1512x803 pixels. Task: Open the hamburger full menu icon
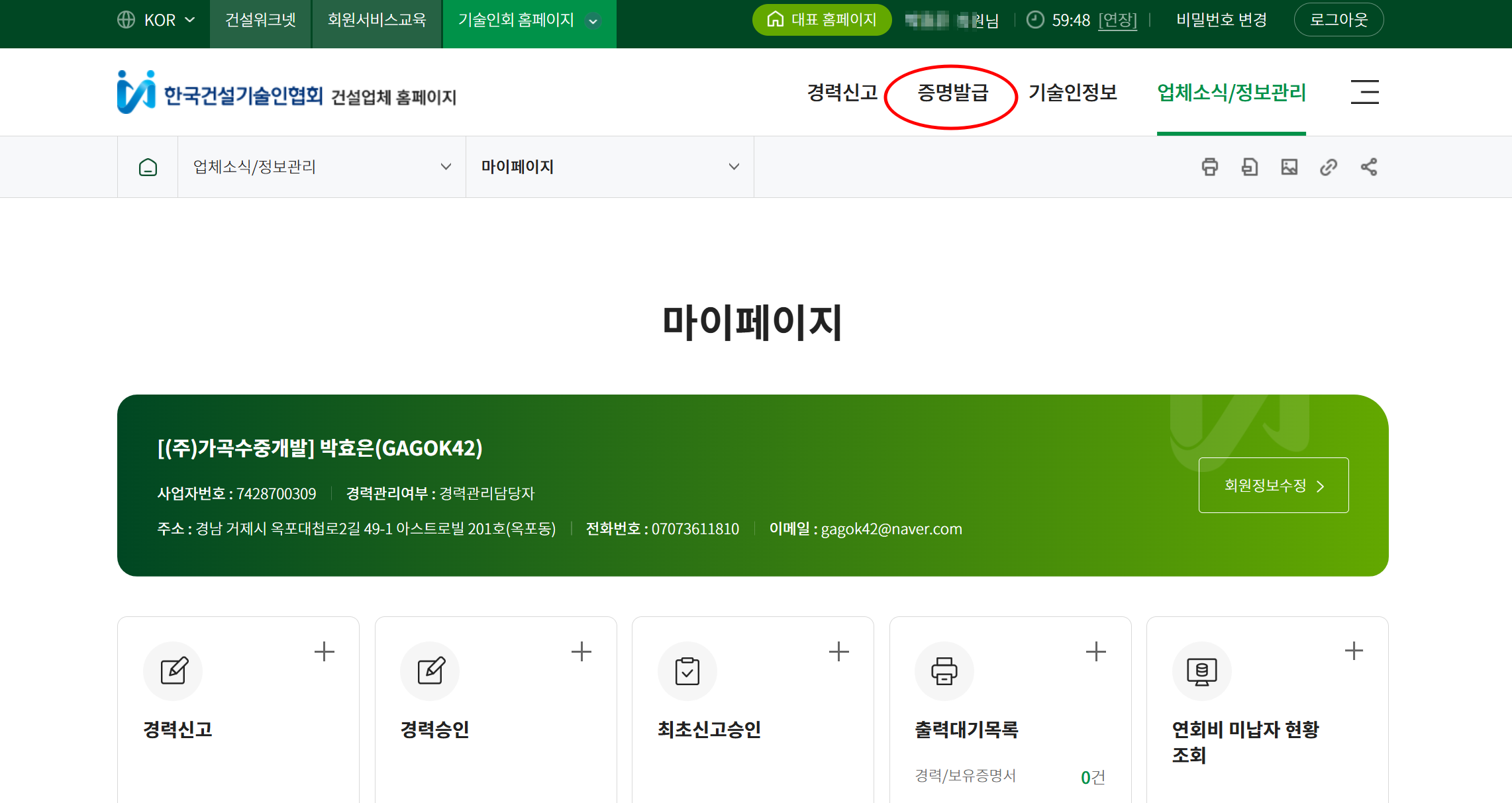tap(1364, 92)
